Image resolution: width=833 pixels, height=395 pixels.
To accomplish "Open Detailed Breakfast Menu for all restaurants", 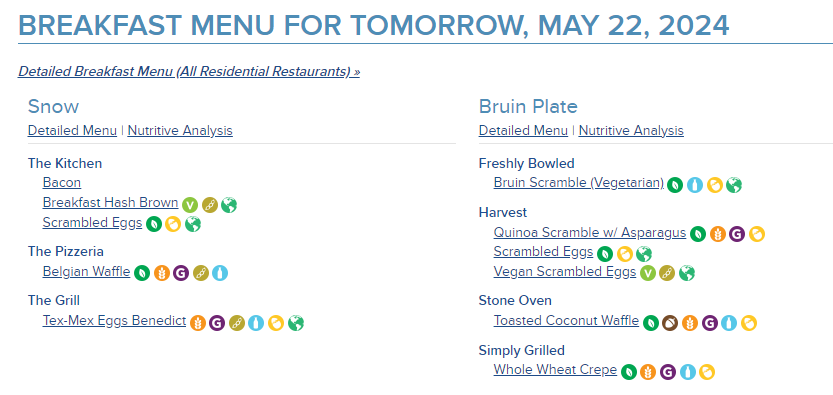I will [189, 71].
